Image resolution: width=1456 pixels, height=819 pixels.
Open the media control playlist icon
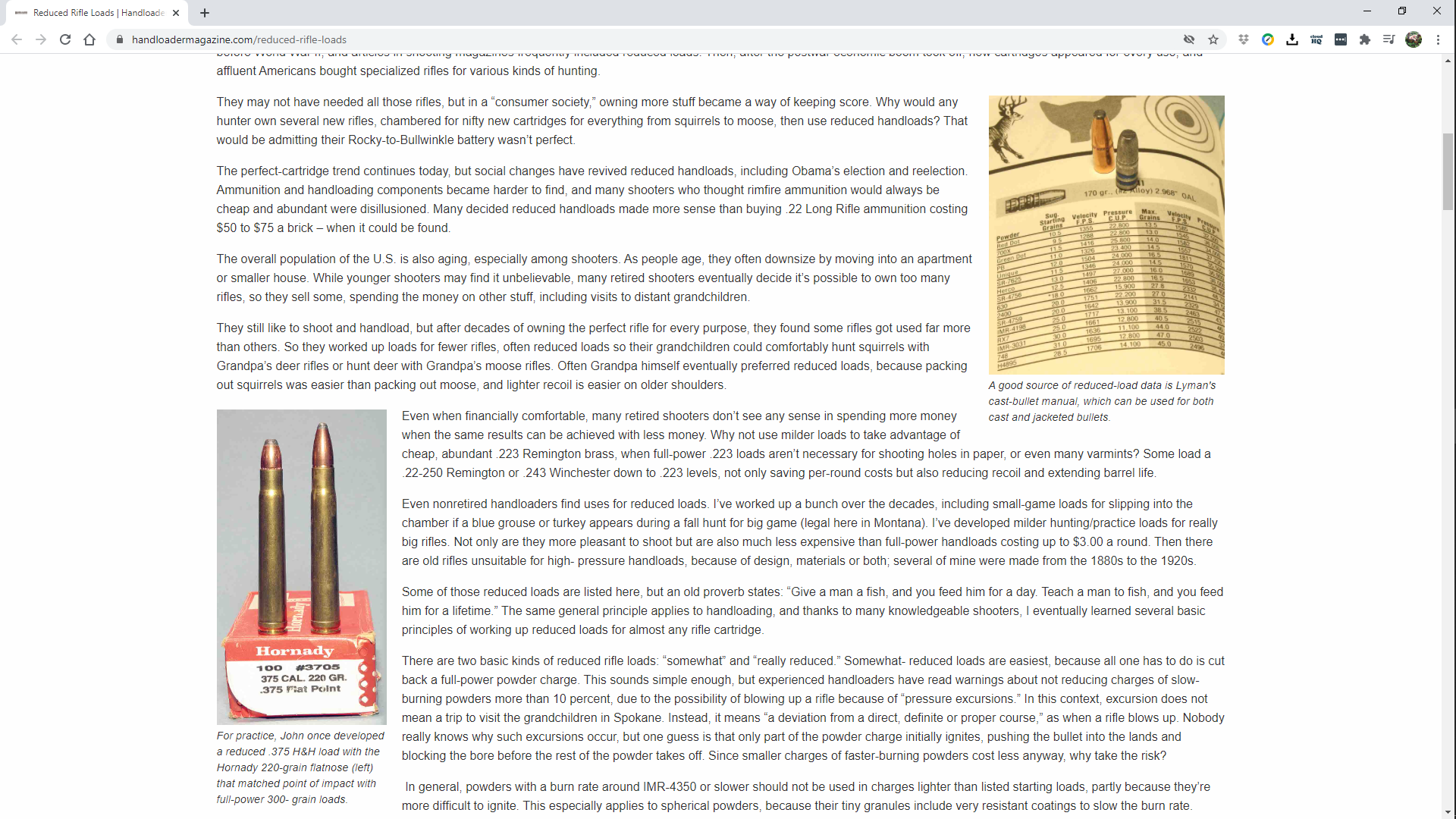pyautogui.click(x=1389, y=39)
